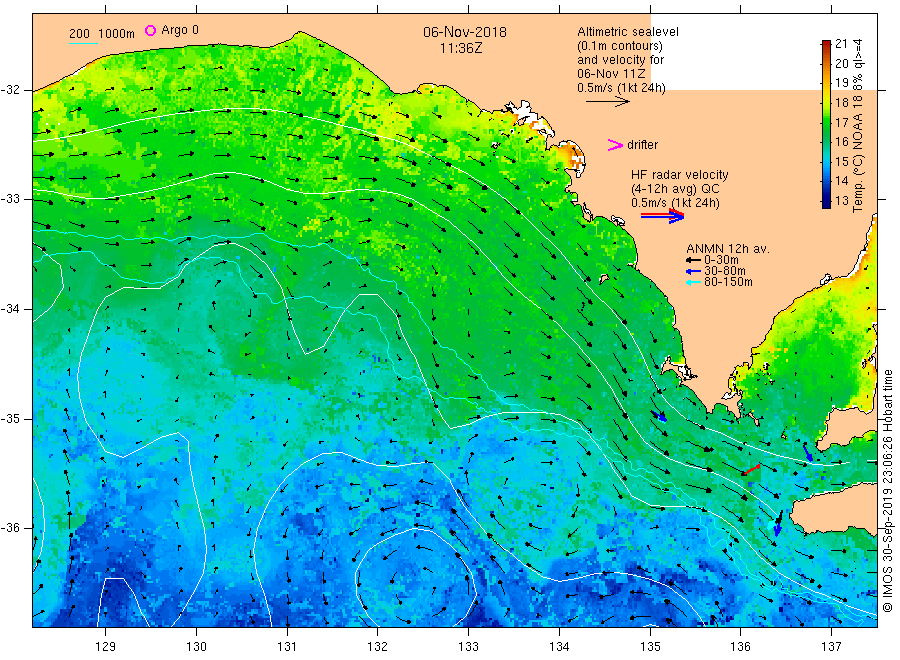This screenshot has height=660, width=900.
Task: Click the 11:36Z time text
Action: pyautogui.click(x=461, y=48)
